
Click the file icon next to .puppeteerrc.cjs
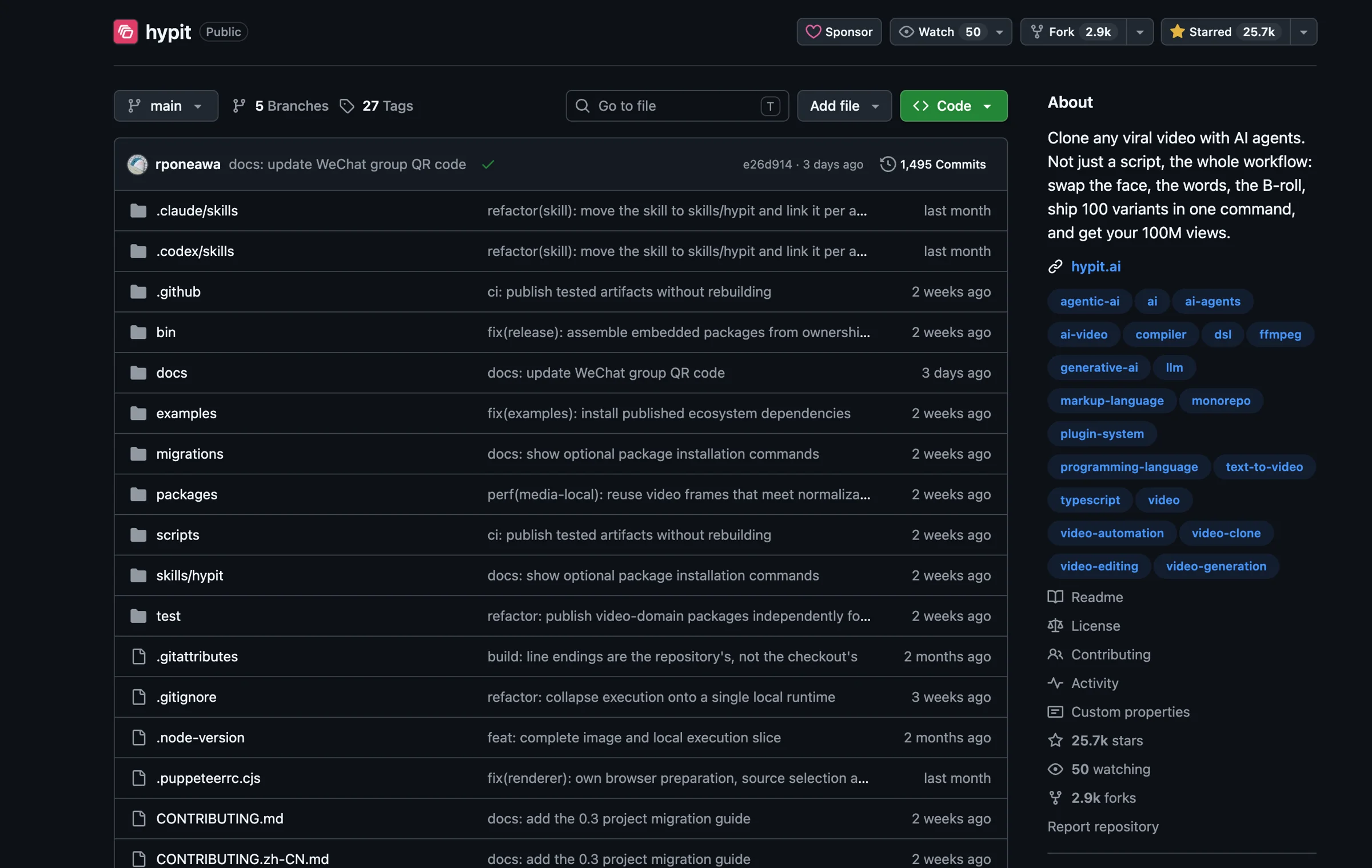(138, 778)
